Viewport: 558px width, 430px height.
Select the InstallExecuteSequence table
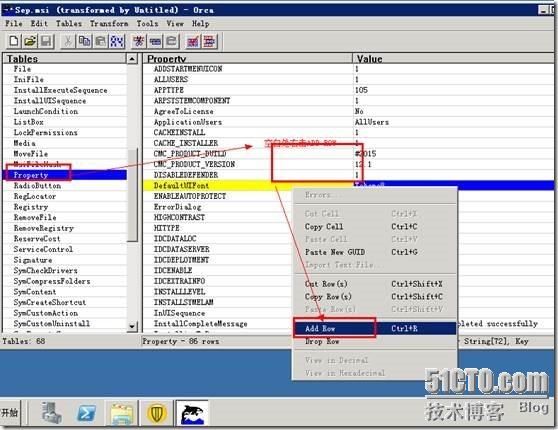coord(65,90)
